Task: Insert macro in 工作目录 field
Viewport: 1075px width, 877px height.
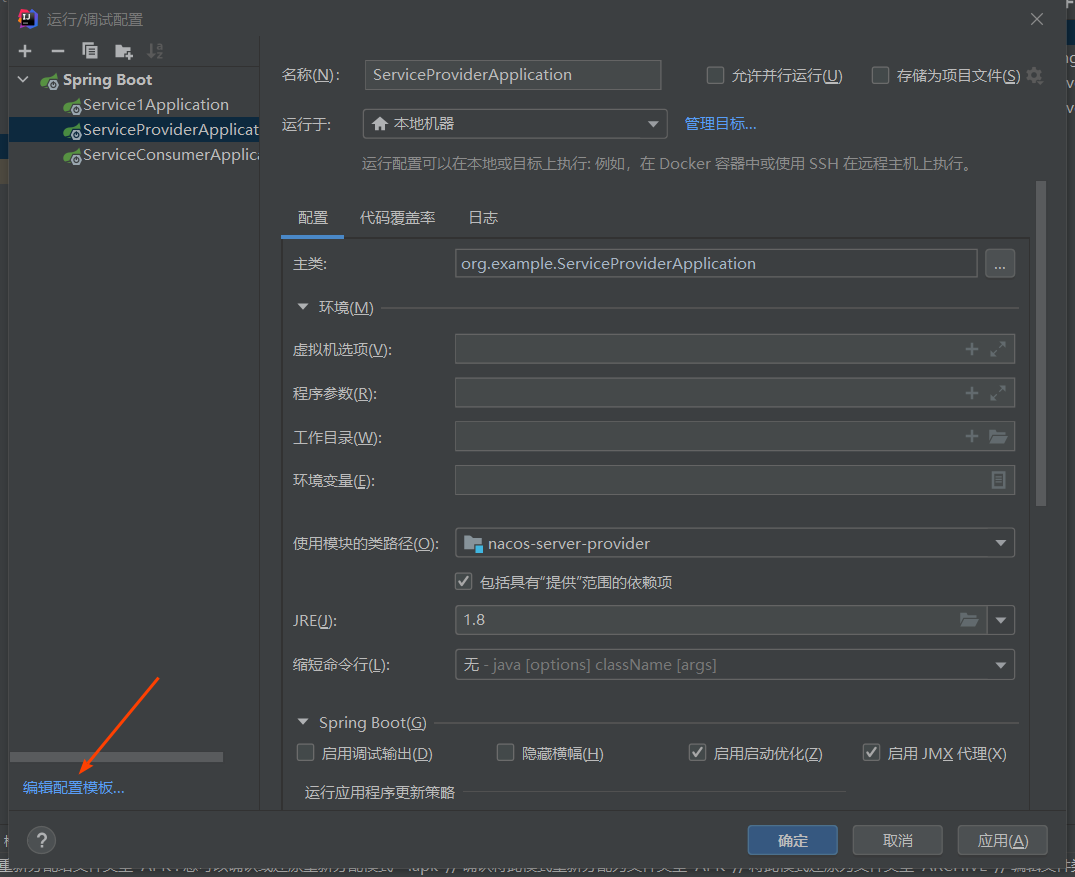Action: [x=971, y=436]
